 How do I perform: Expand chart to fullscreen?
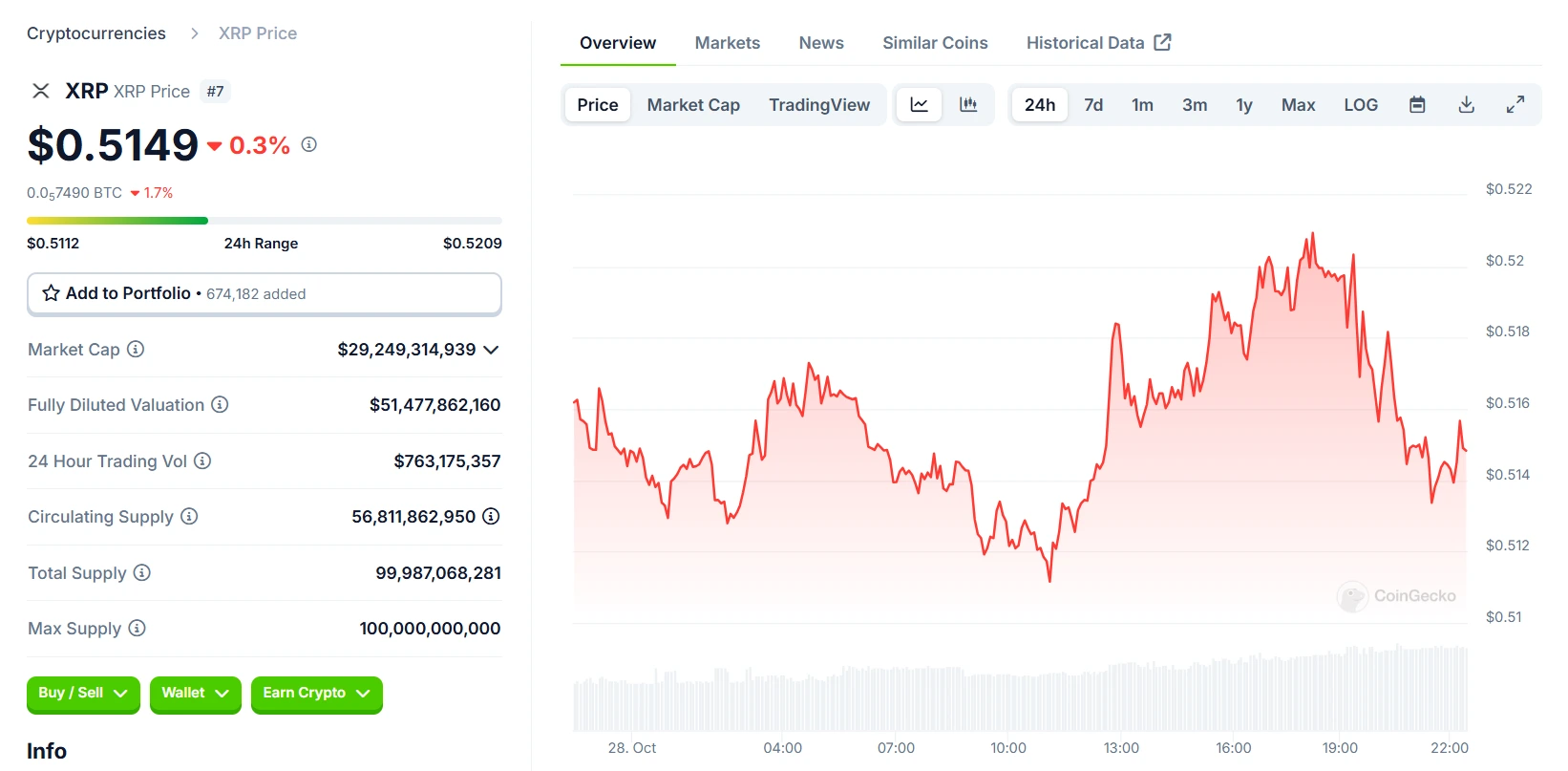click(1515, 105)
